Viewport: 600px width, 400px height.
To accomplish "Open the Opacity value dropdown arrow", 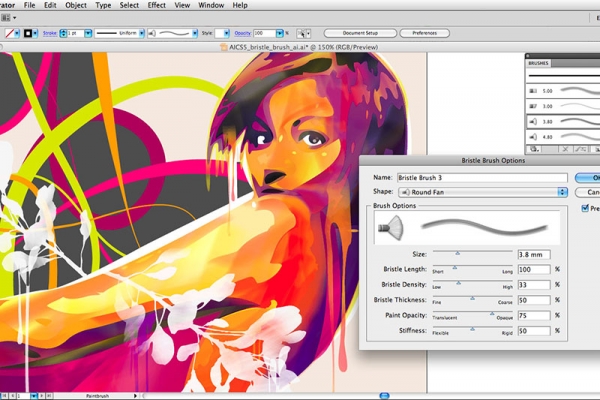I will click(x=280, y=34).
